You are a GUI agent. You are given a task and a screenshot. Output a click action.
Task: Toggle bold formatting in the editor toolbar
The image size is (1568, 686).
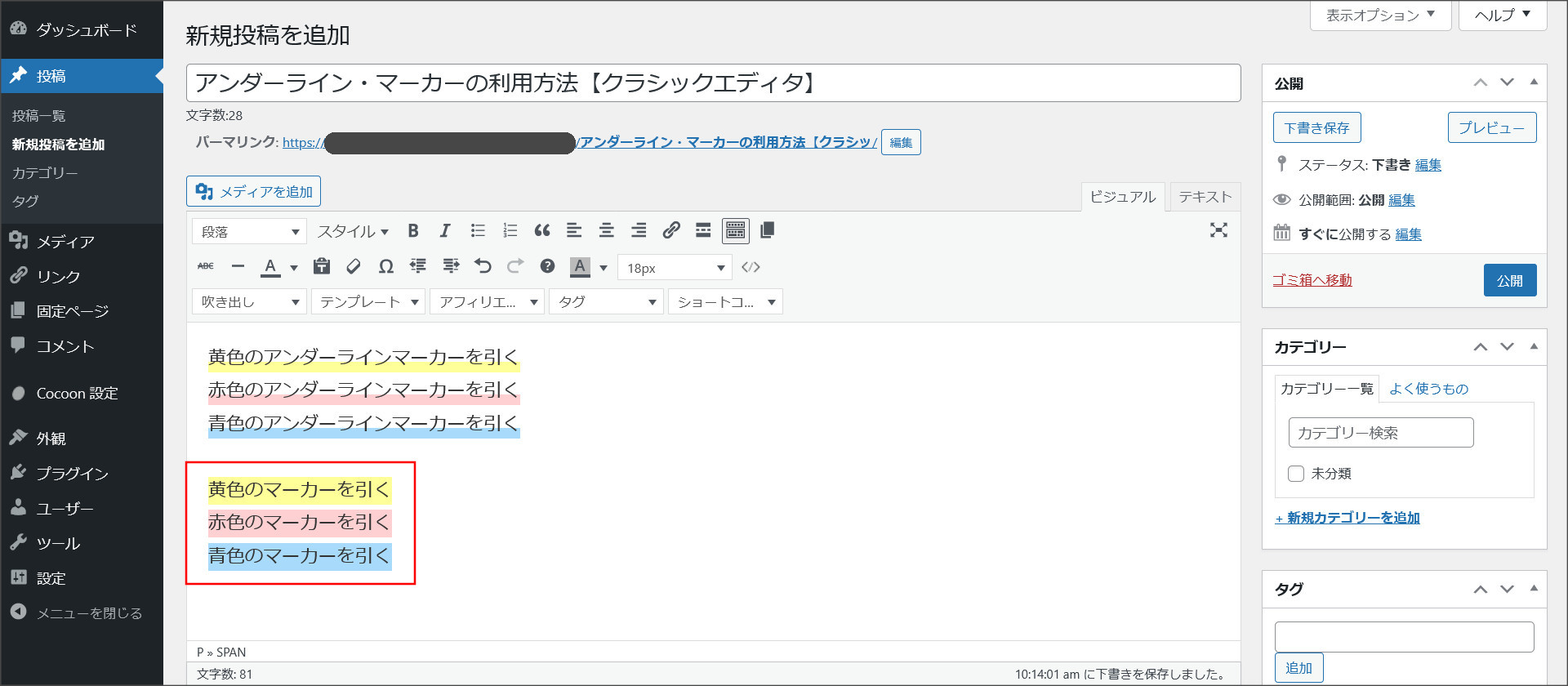(413, 231)
